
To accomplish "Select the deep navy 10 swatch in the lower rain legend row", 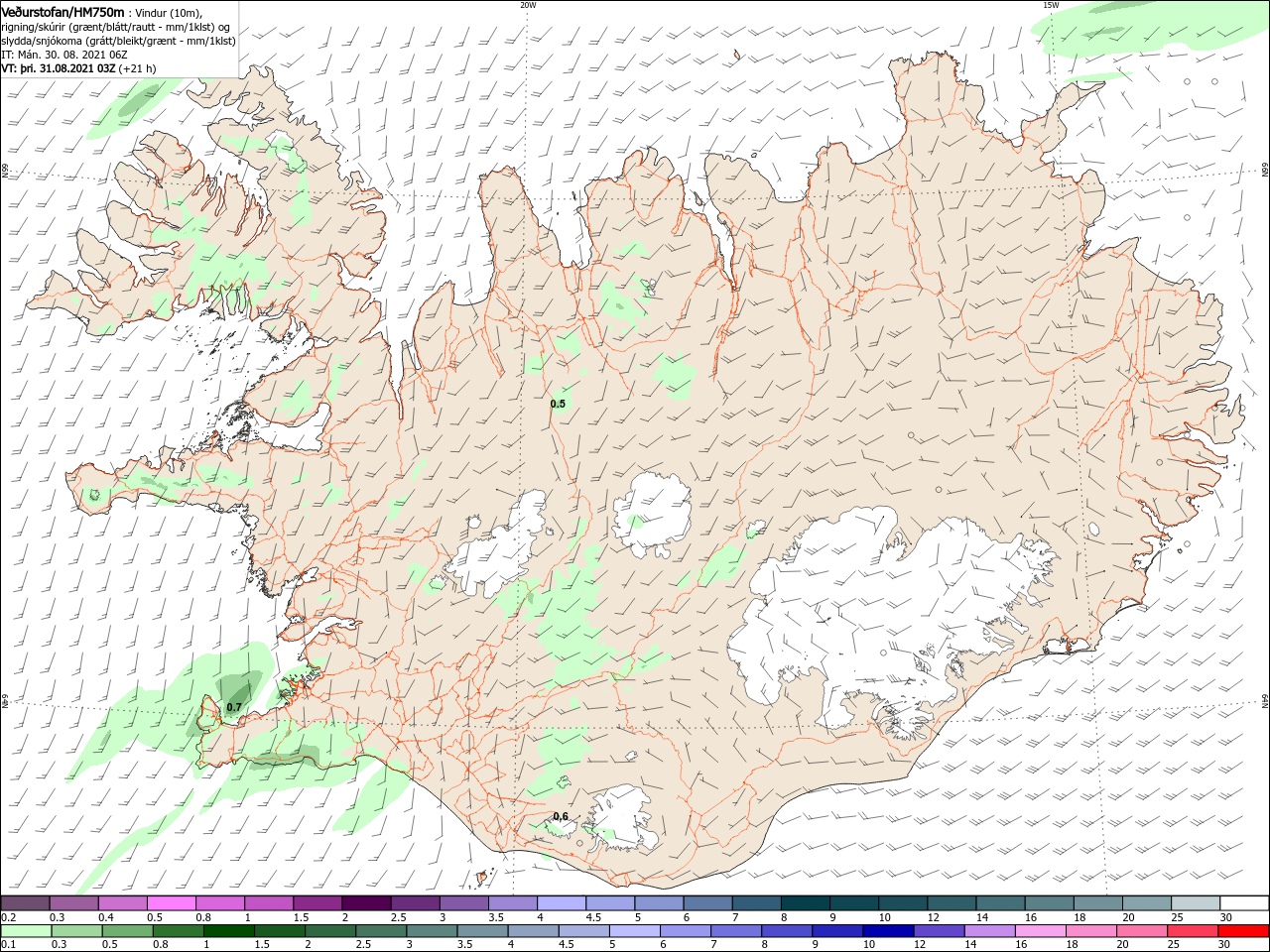I will 888,931.
